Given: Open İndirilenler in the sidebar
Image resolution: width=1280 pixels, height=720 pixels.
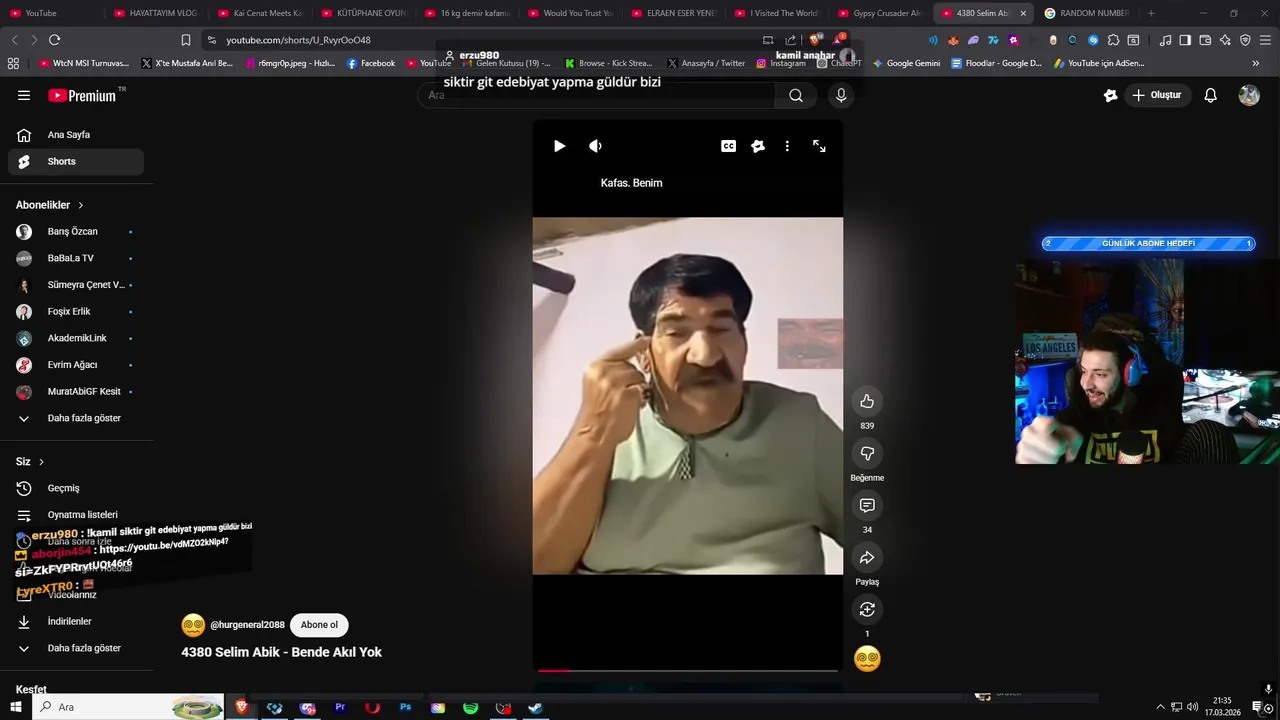Looking at the screenshot, I should pos(76,622).
